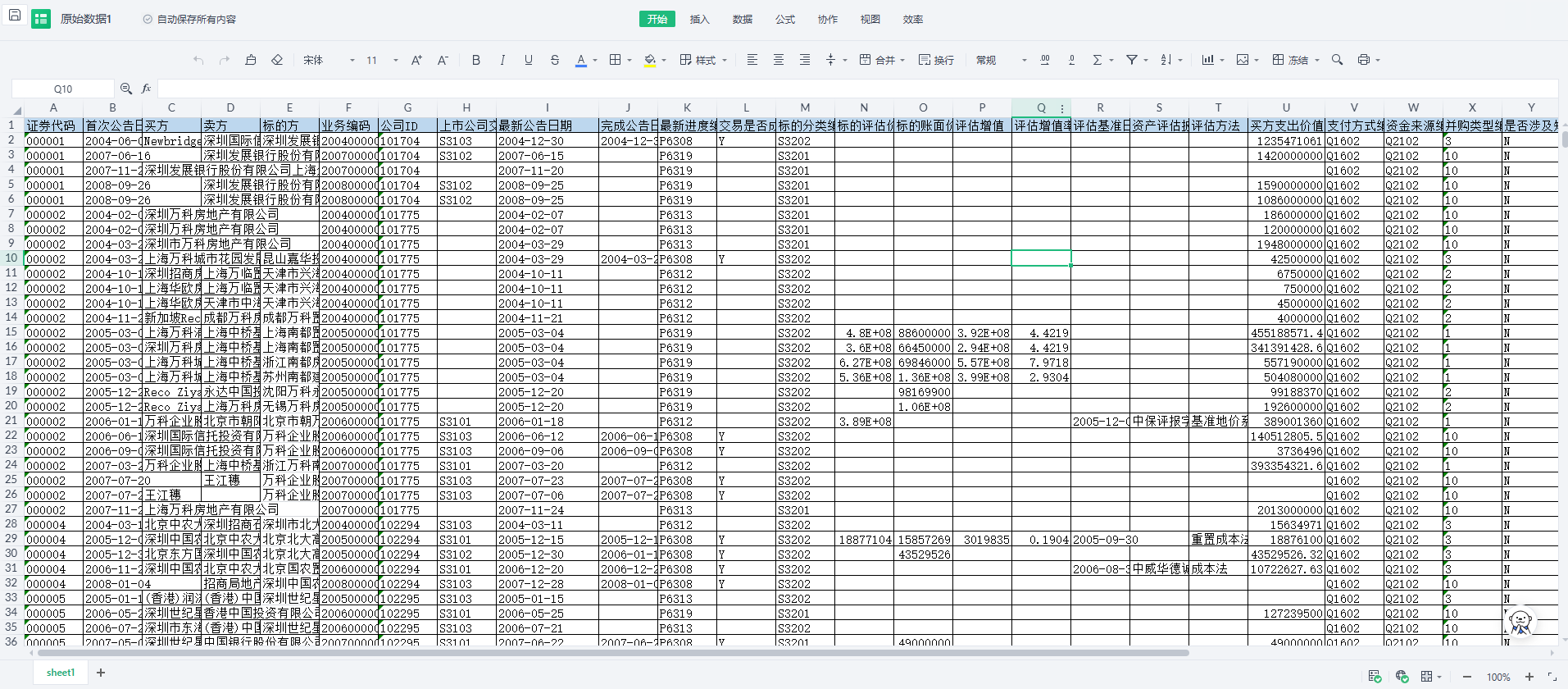Expand the fill color dropdown arrow

pos(664,60)
